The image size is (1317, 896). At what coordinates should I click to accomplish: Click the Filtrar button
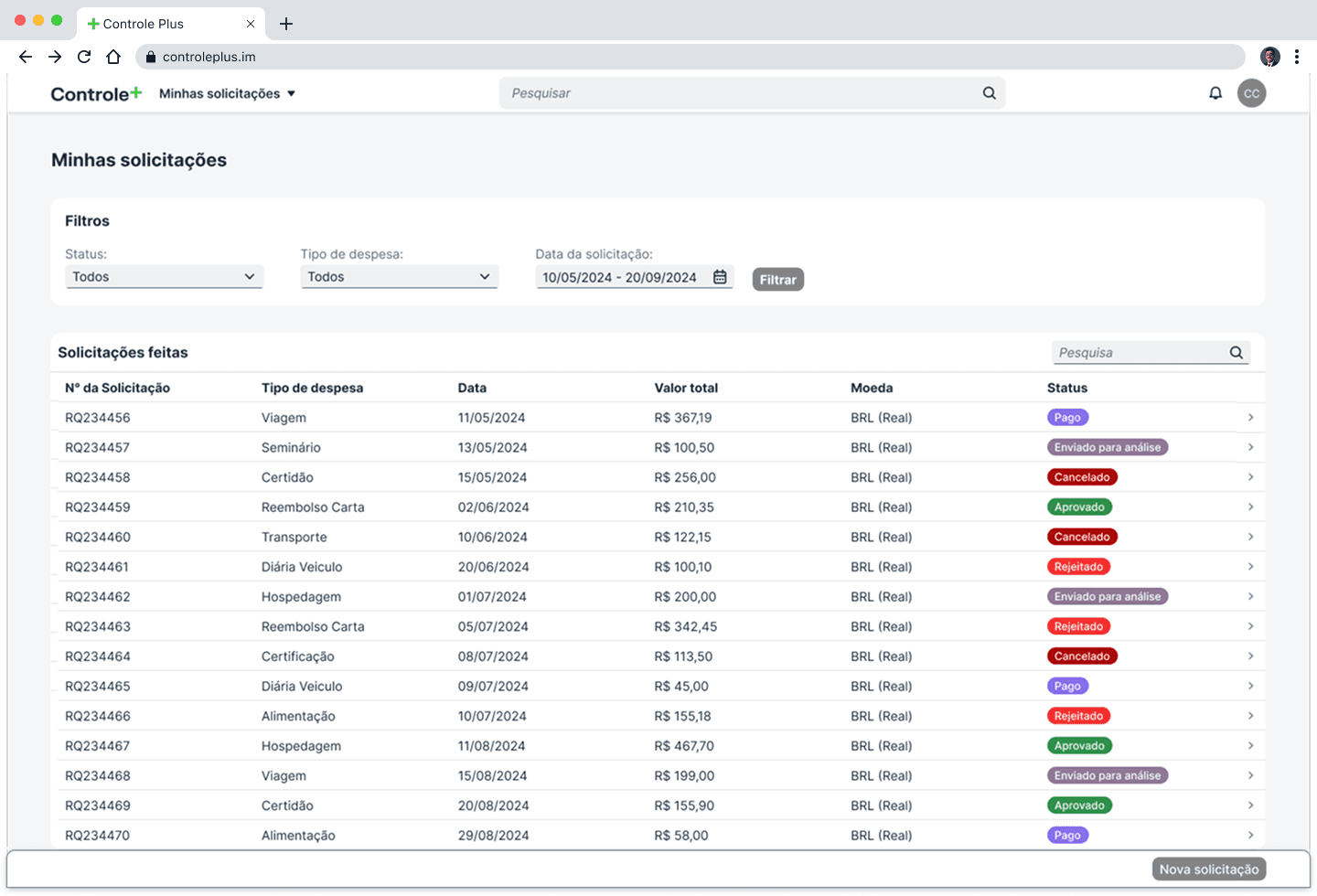point(777,280)
